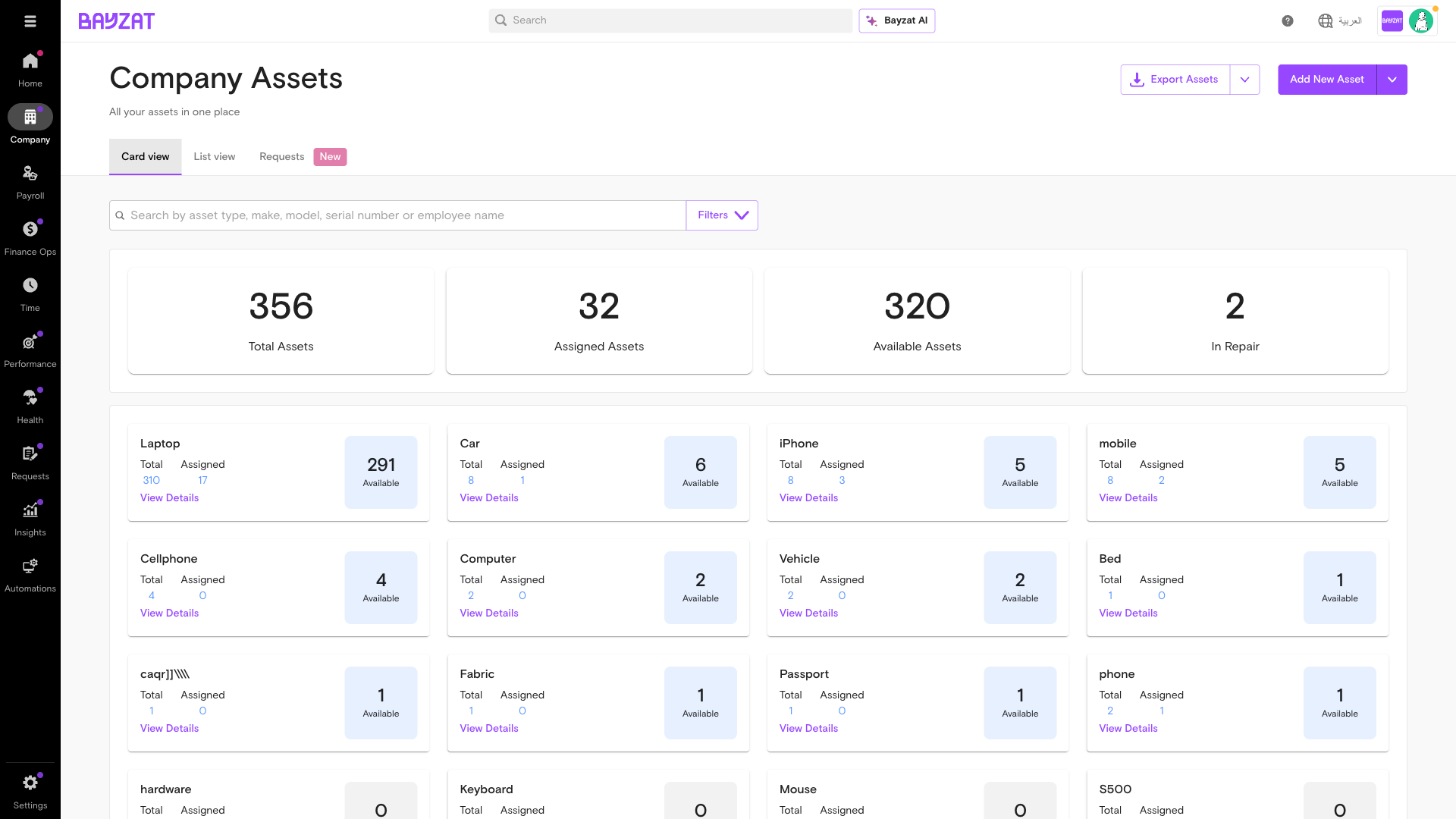Switch to List view tab
This screenshot has height=819, width=1456.
pos(215,157)
